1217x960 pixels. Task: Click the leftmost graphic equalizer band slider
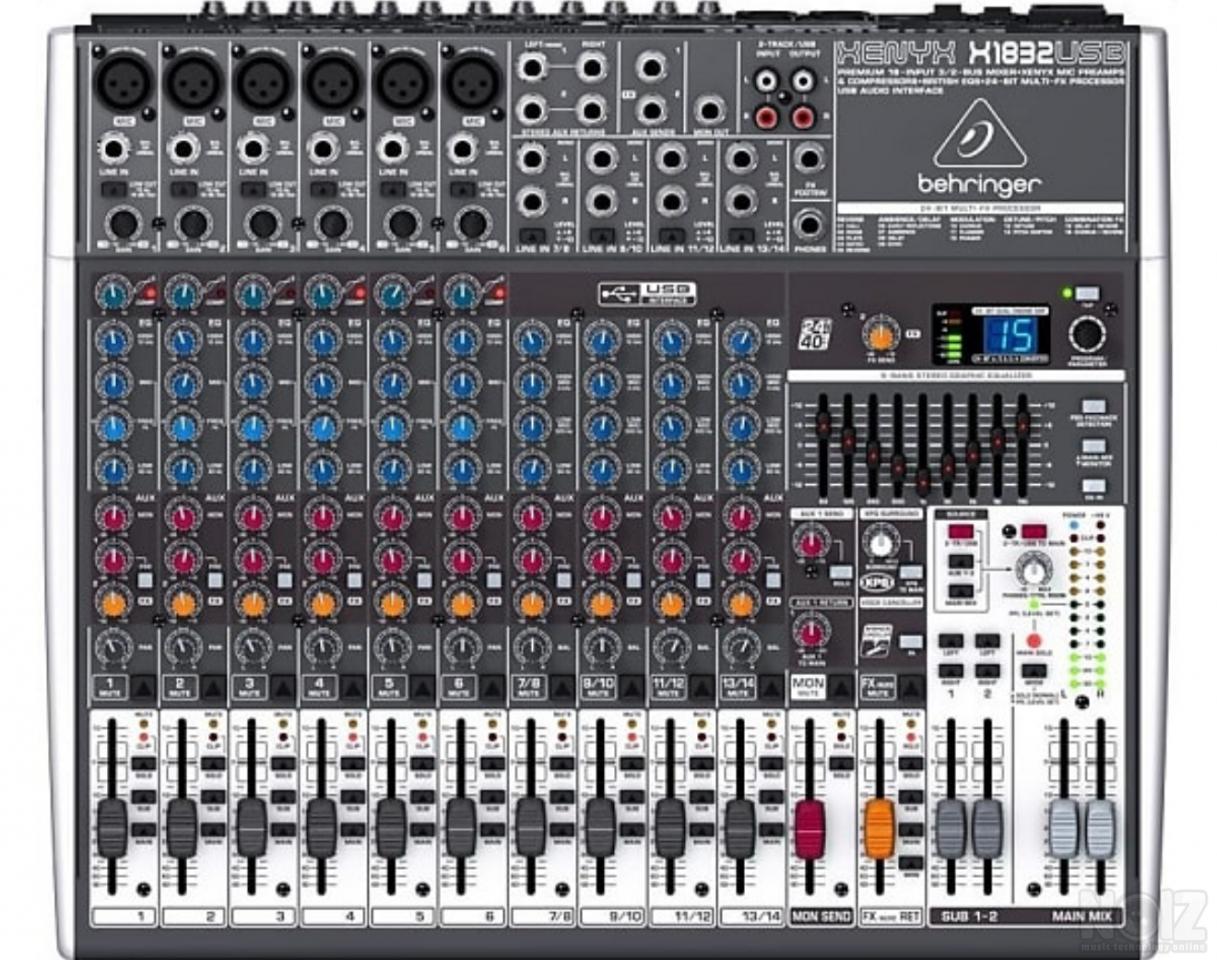[822, 422]
